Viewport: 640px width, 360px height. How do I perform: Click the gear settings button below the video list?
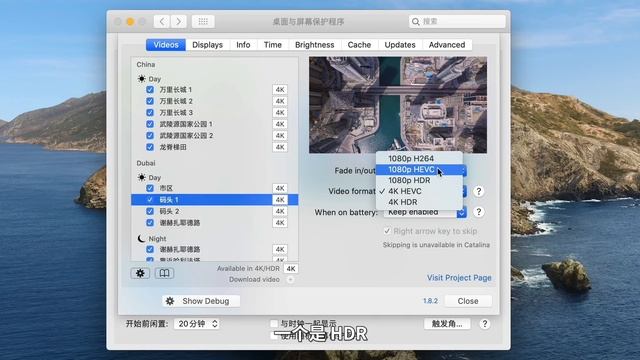pos(140,273)
